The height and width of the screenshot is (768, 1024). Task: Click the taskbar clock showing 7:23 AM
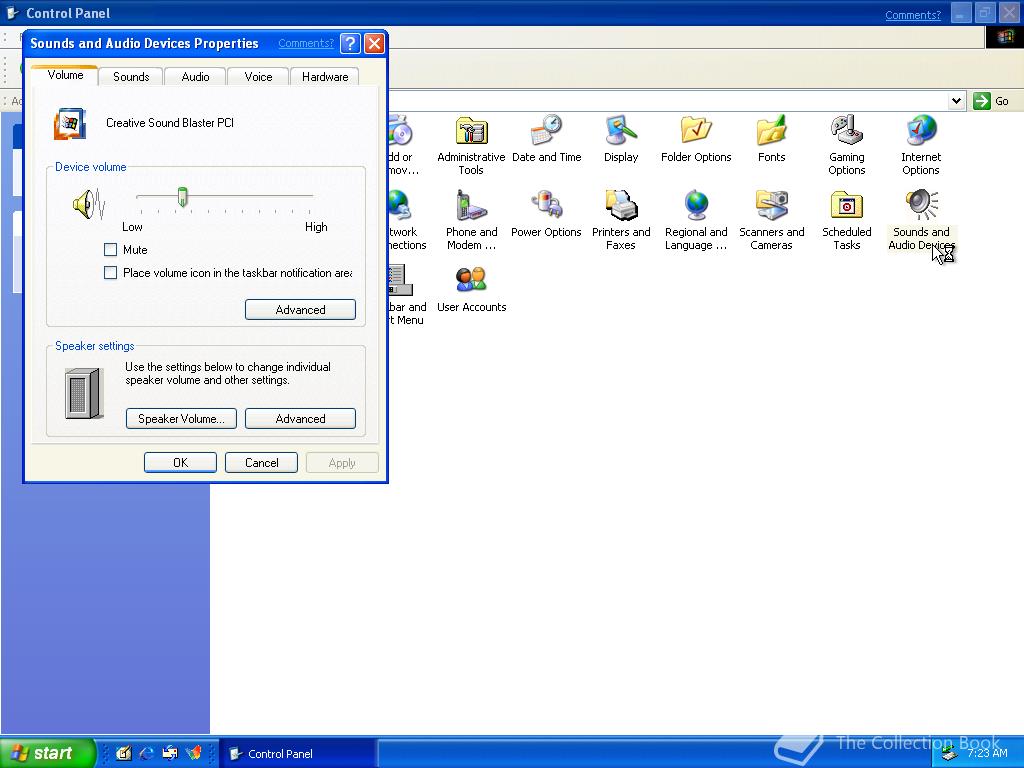click(987, 753)
